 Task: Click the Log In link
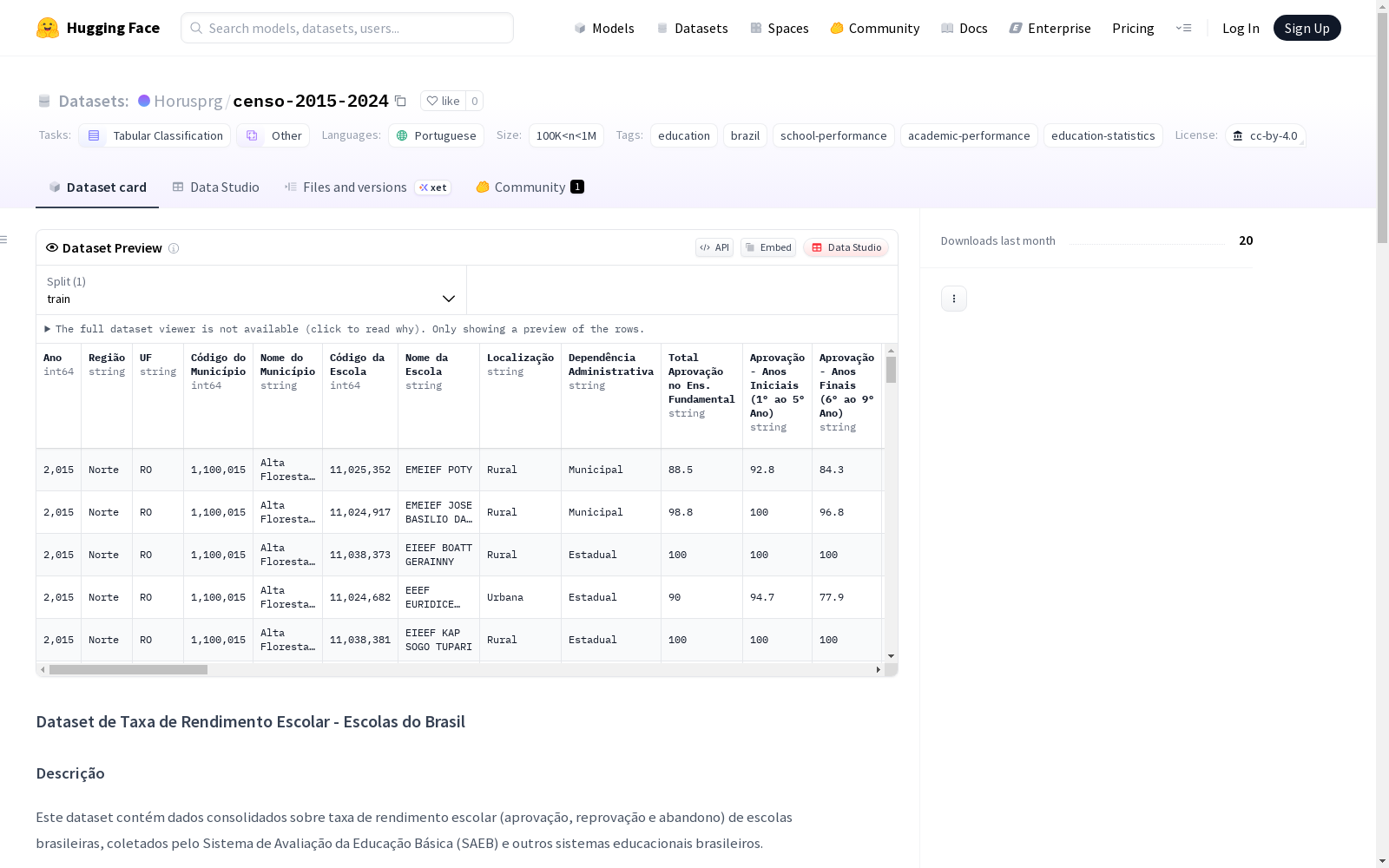coord(1241,28)
